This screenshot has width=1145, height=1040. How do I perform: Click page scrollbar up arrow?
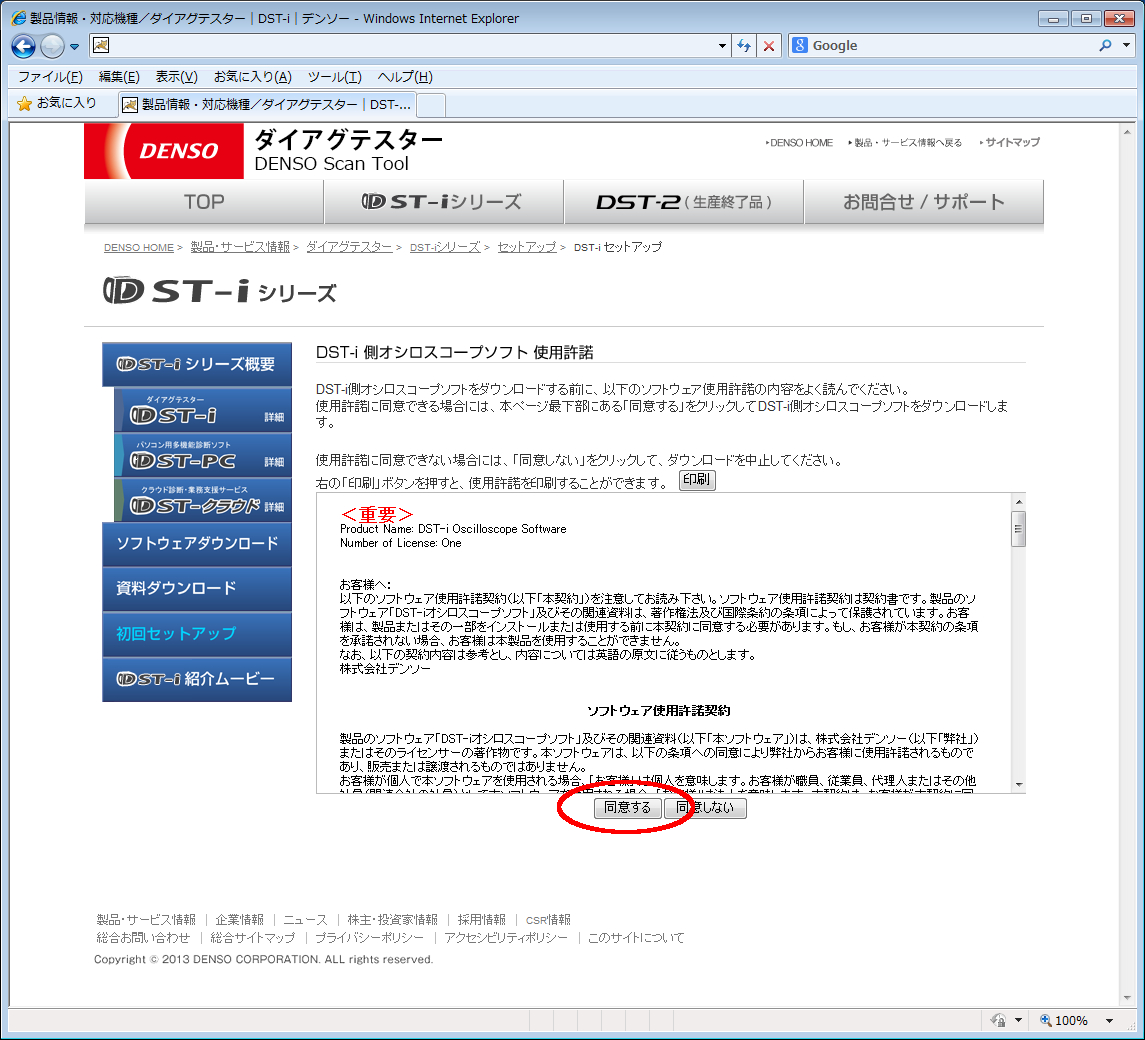(1127, 132)
